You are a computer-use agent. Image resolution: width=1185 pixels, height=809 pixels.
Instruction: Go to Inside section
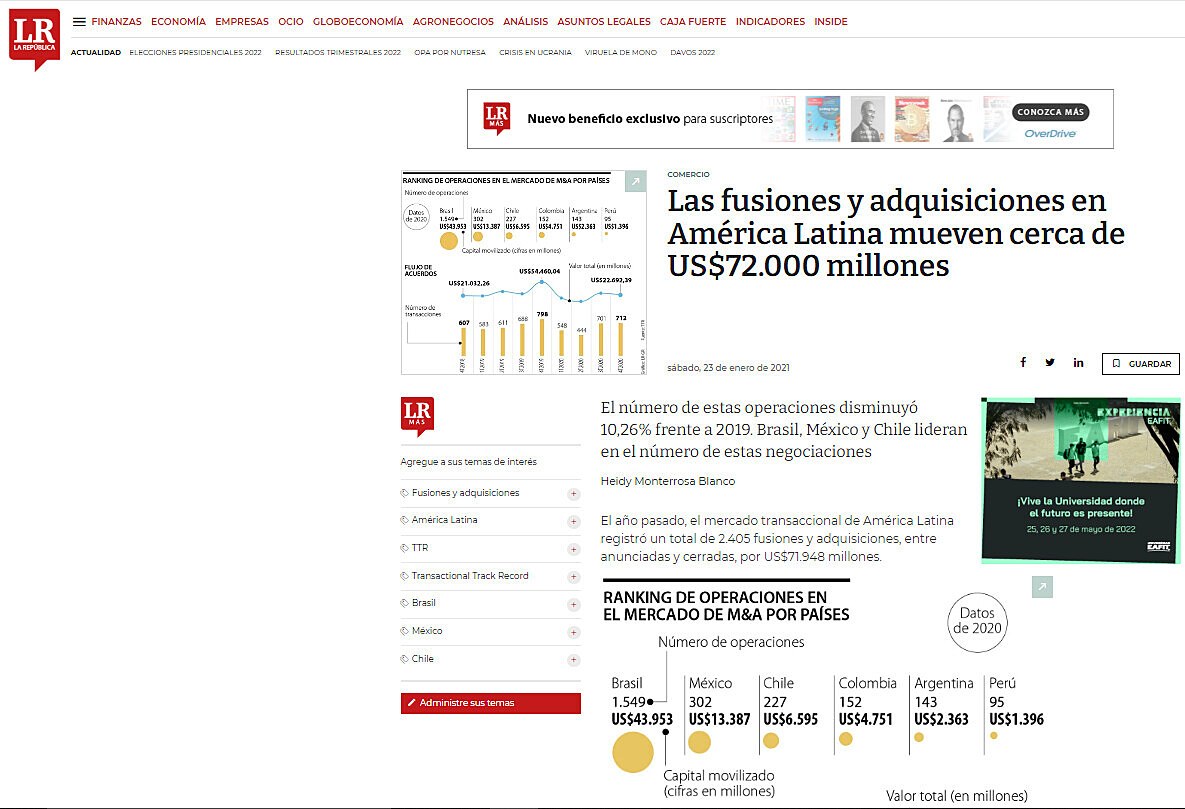click(831, 22)
